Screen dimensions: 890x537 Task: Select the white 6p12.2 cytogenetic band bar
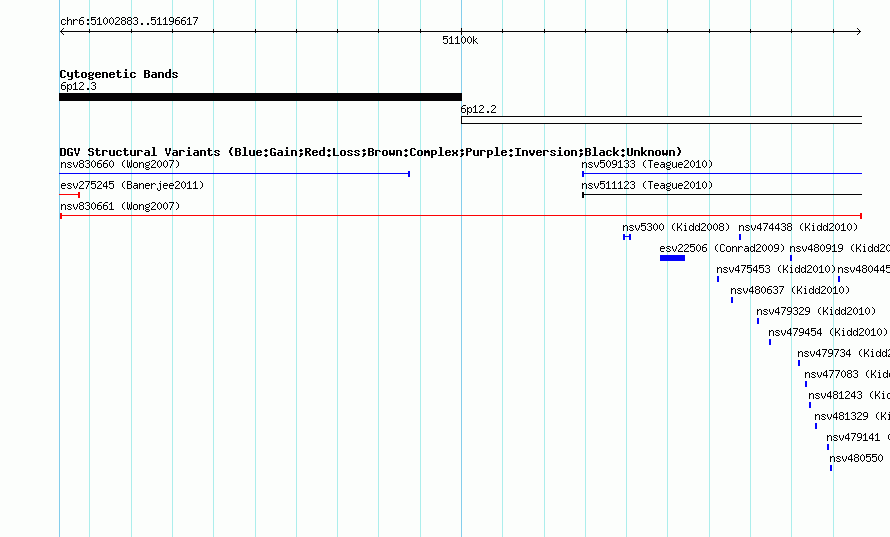tap(662, 120)
